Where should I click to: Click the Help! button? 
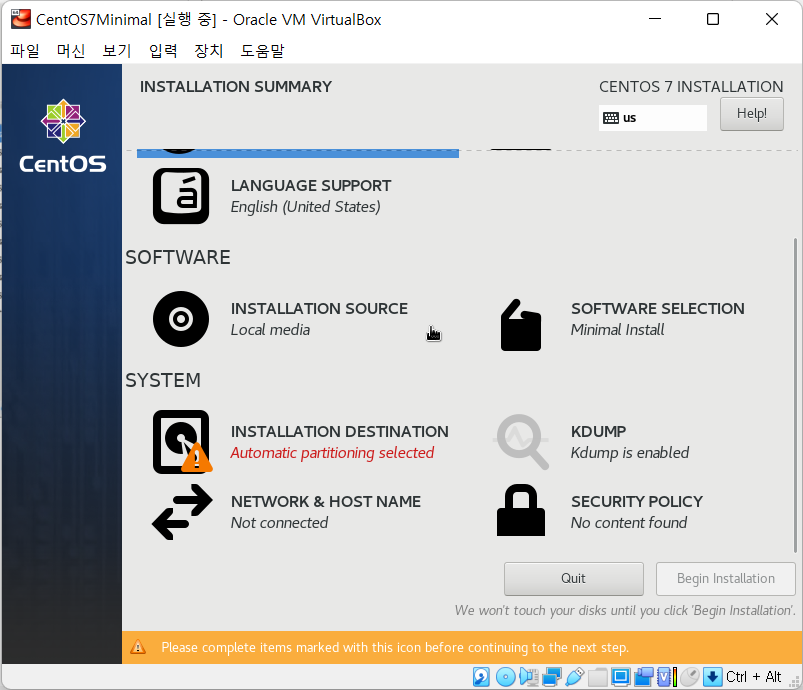(752, 114)
